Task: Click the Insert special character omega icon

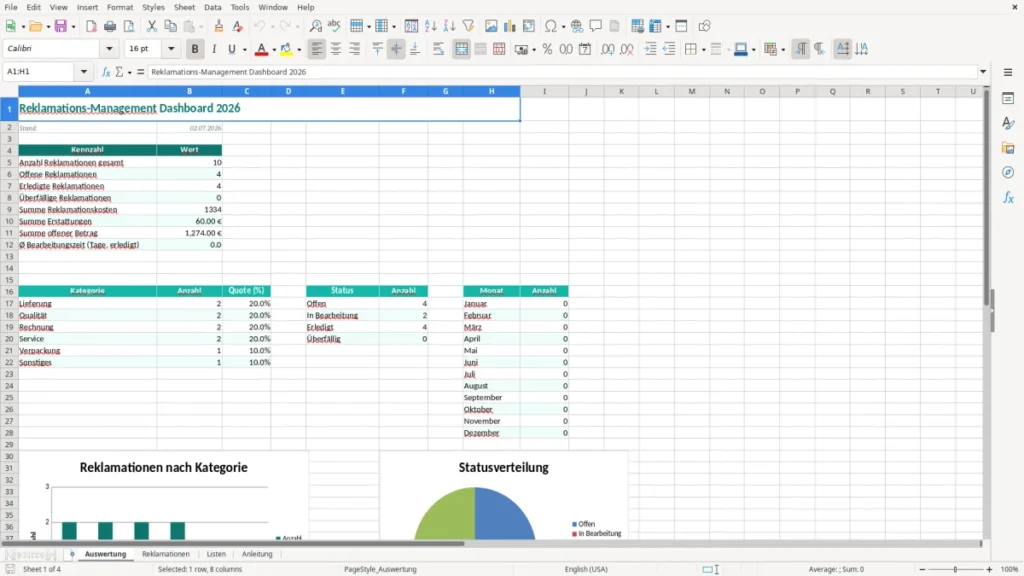Action: click(551, 26)
